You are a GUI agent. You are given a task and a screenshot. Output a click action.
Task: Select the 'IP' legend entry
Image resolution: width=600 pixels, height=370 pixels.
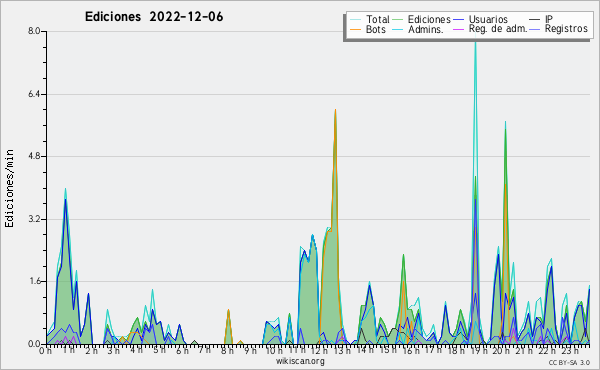pos(549,19)
